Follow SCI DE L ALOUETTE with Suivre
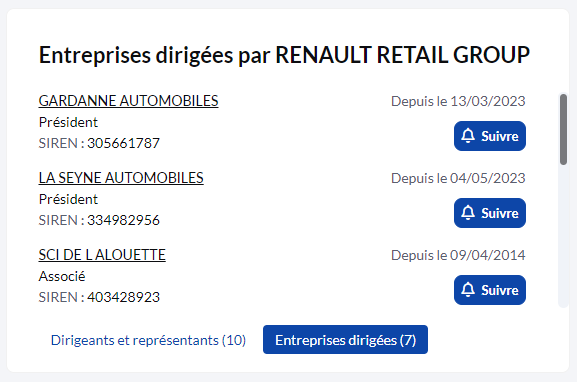 click(490, 290)
